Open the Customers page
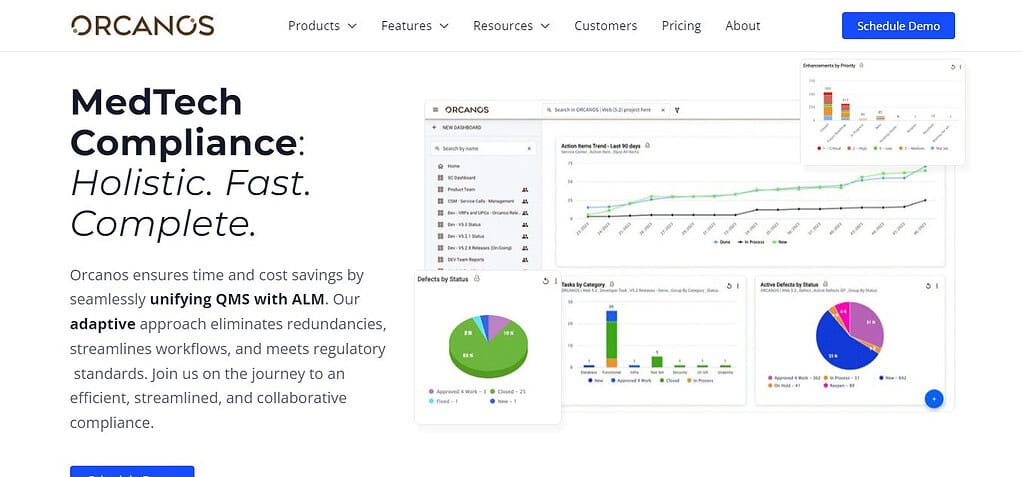The width and height of the screenshot is (1023, 477). (605, 26)
